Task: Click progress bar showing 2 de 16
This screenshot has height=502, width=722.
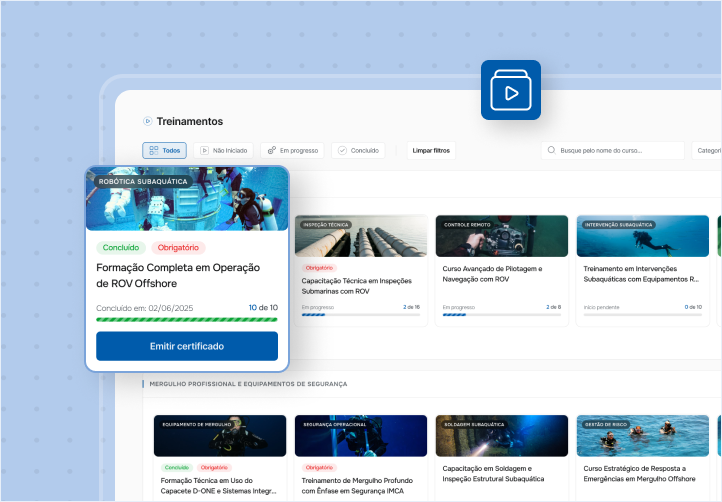Action: 361,315
